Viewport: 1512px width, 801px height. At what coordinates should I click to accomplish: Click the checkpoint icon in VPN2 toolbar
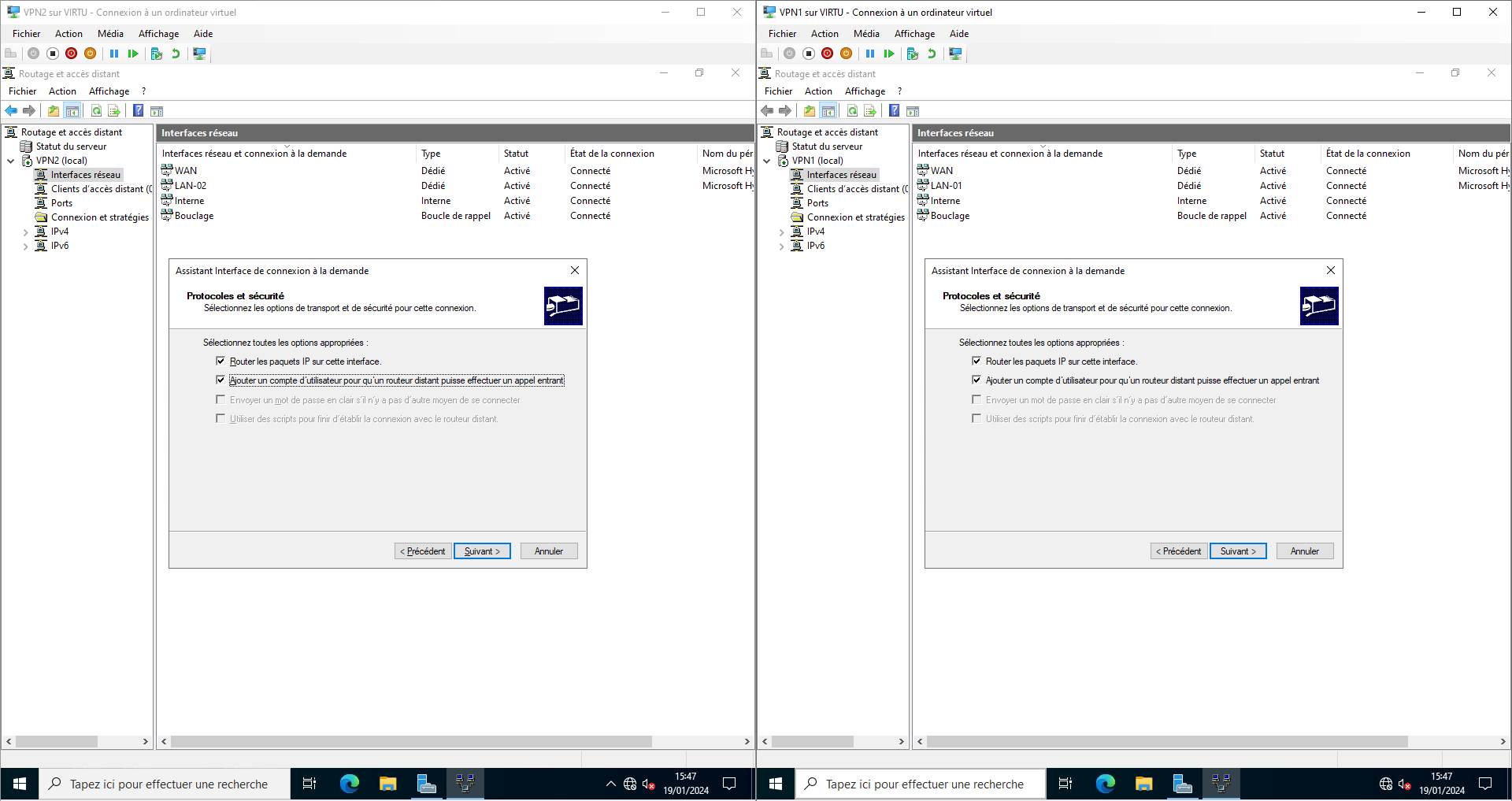[x=156, y=54]
